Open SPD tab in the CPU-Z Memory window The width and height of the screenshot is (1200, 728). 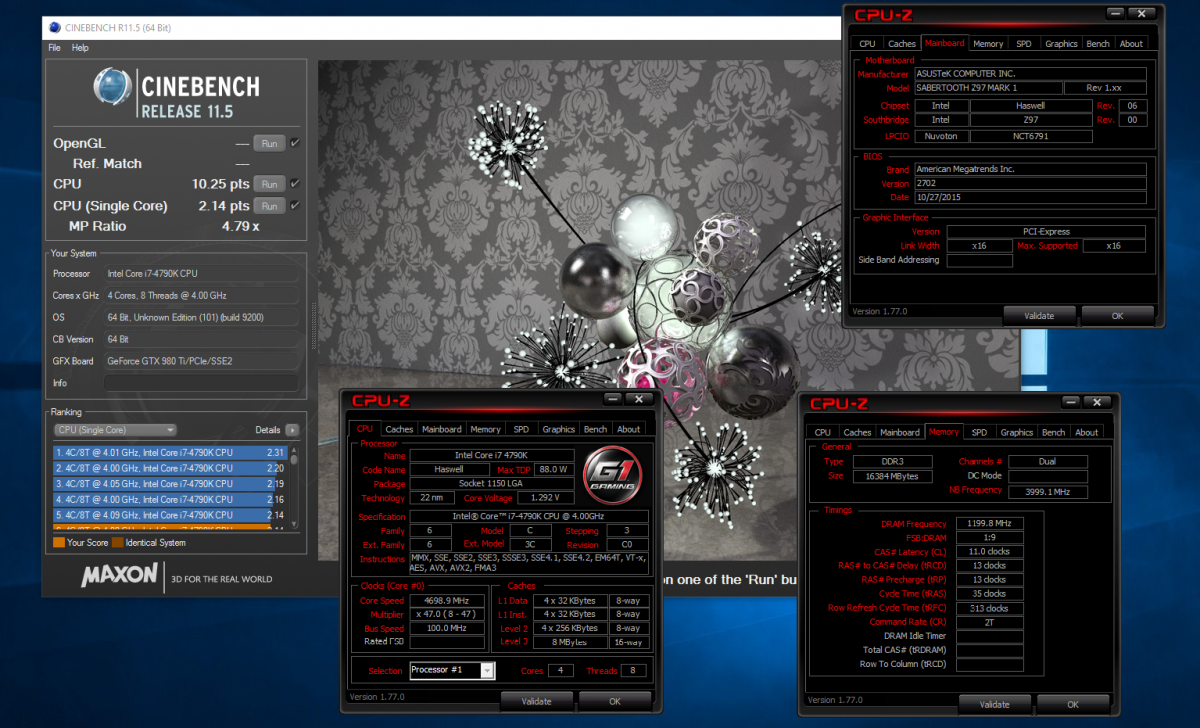(979, 432)
